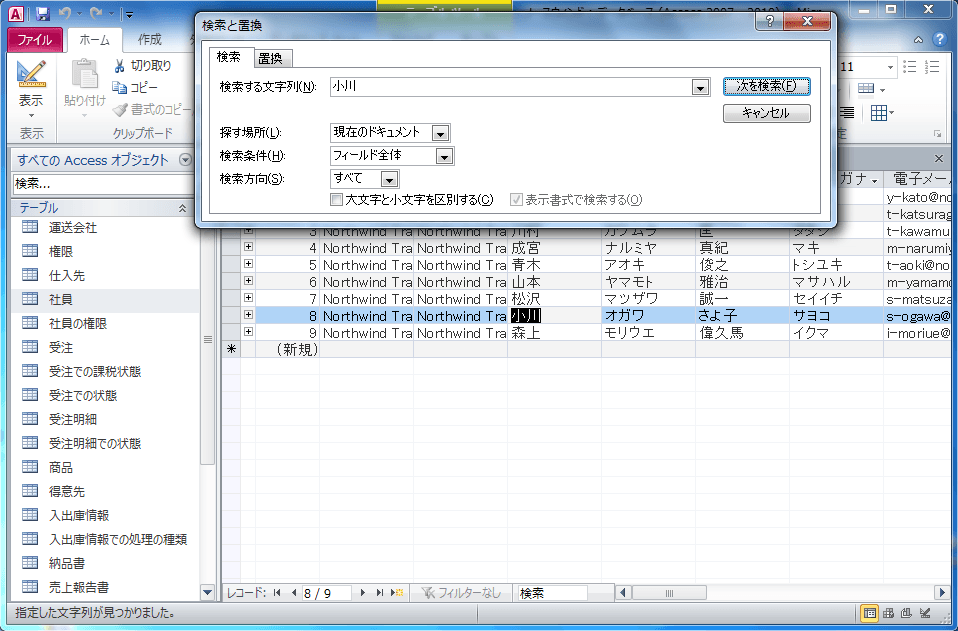Open font size 11 dropdown in ribbon
The height and width of the screenshot is (631, 958).
click(890, 67)
